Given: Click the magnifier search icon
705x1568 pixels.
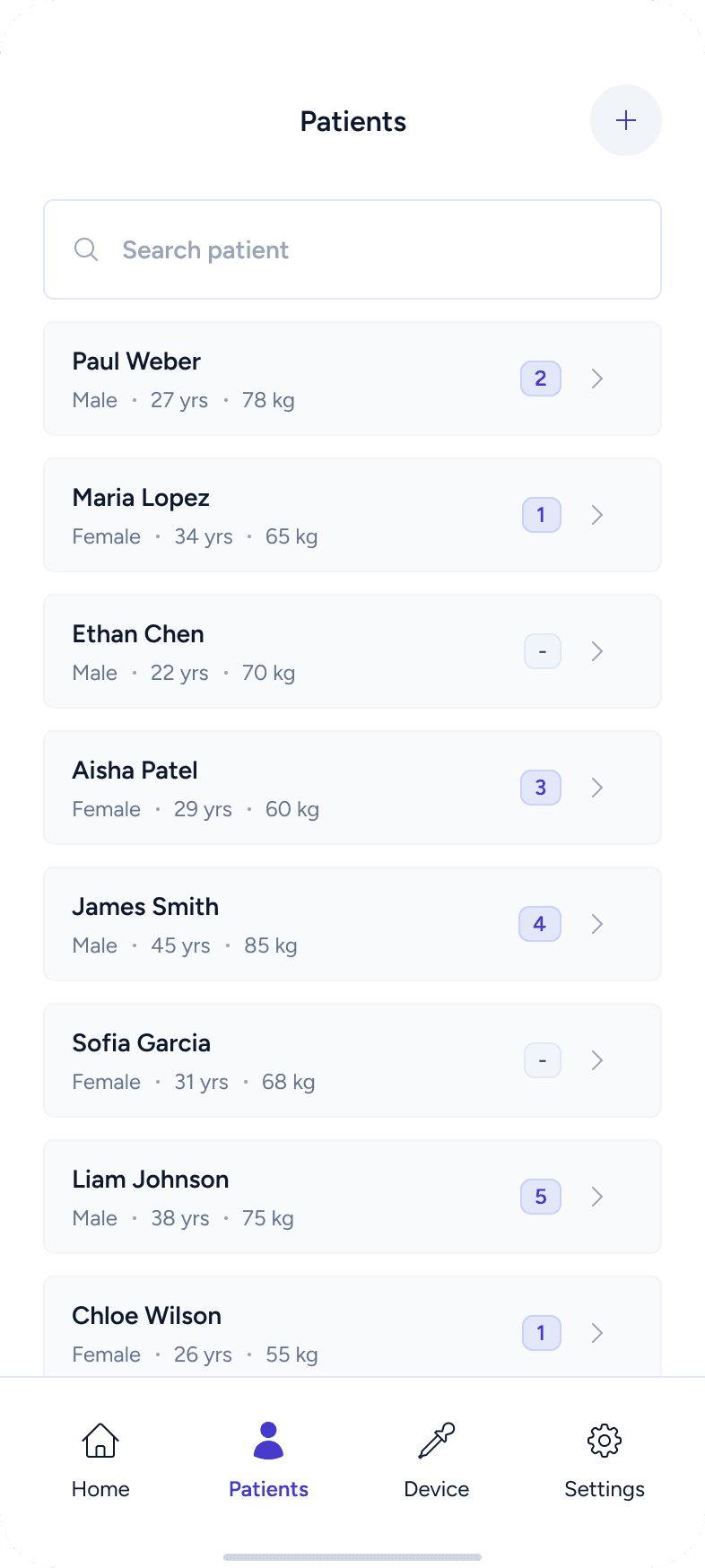Looking at the screenshot, I should [86, 249].
